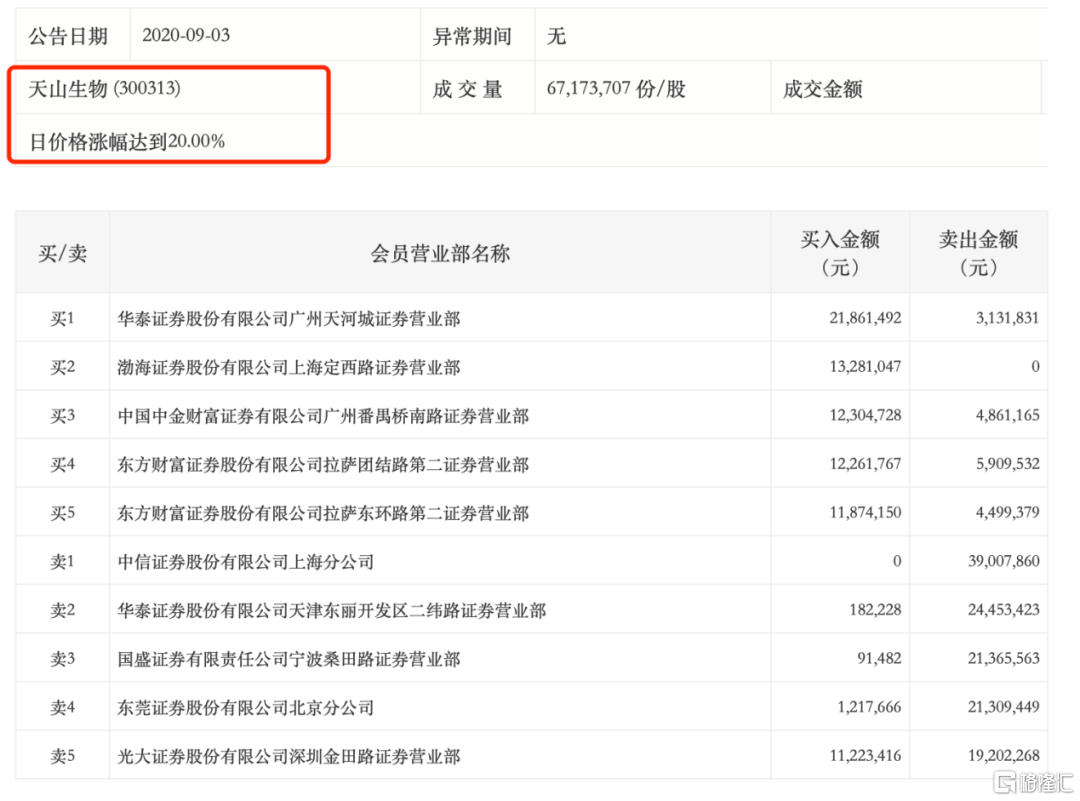Select buy amount 1,217,666
The height and width of the screenshot is (801, 1080).
click(x=869, y=707)
